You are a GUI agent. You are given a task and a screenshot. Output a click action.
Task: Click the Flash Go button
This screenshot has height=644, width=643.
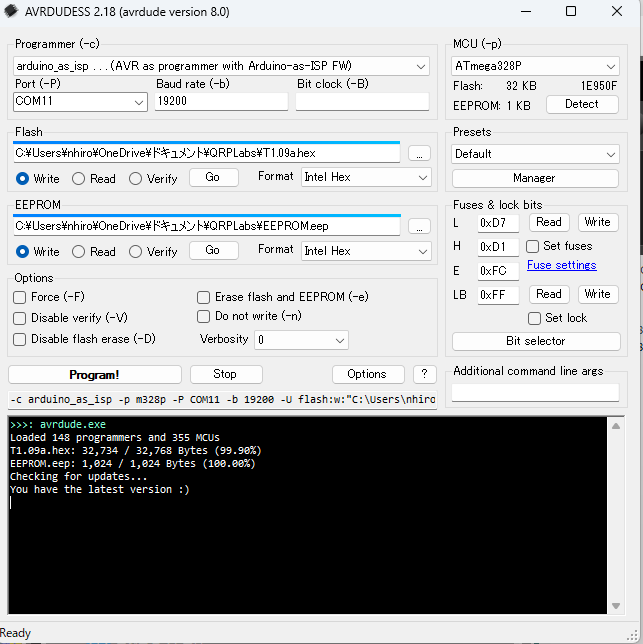click(214, 177)
